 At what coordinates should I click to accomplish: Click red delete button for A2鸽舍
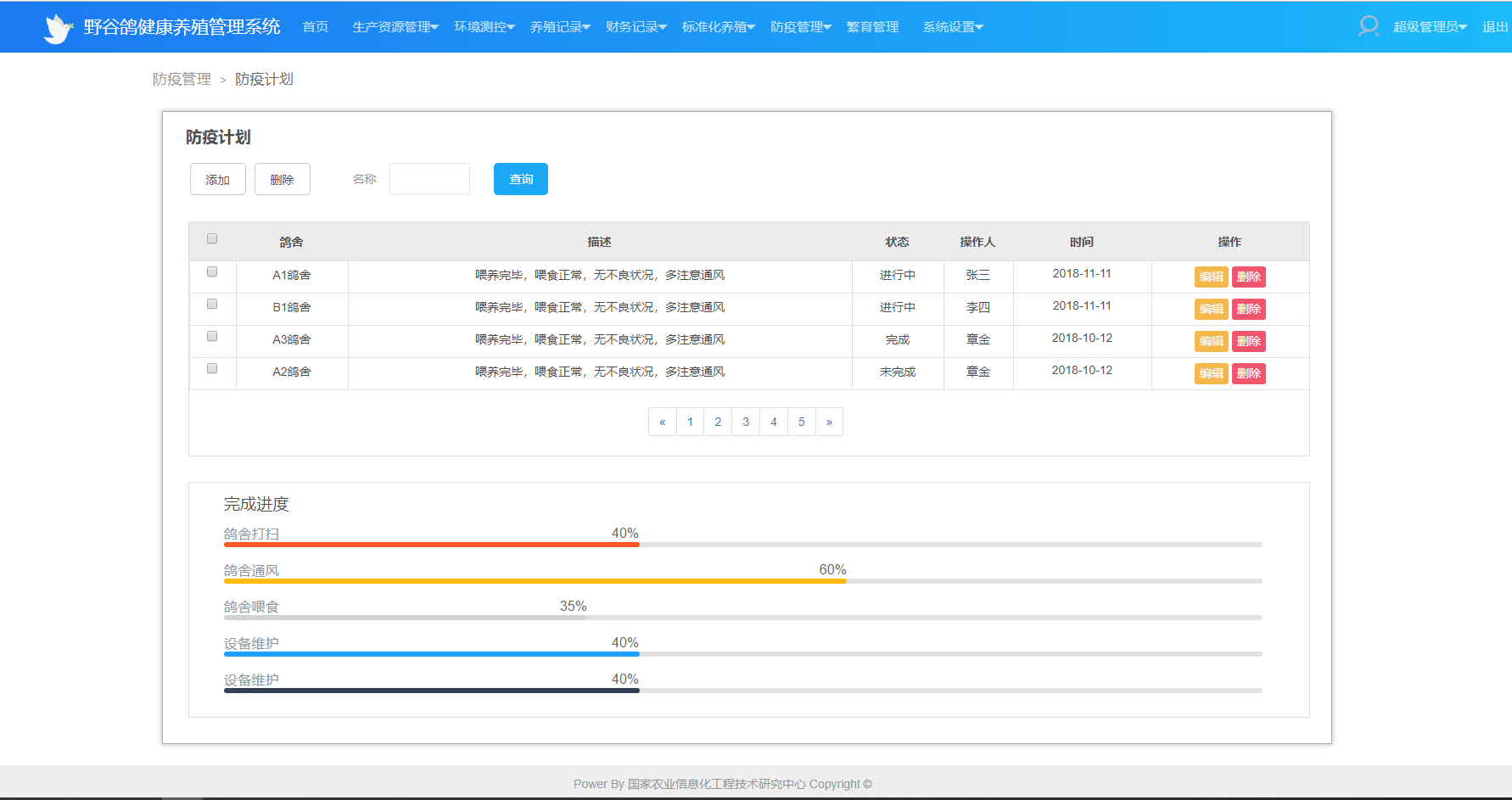pyautogui.click(x=1248, y=373)
